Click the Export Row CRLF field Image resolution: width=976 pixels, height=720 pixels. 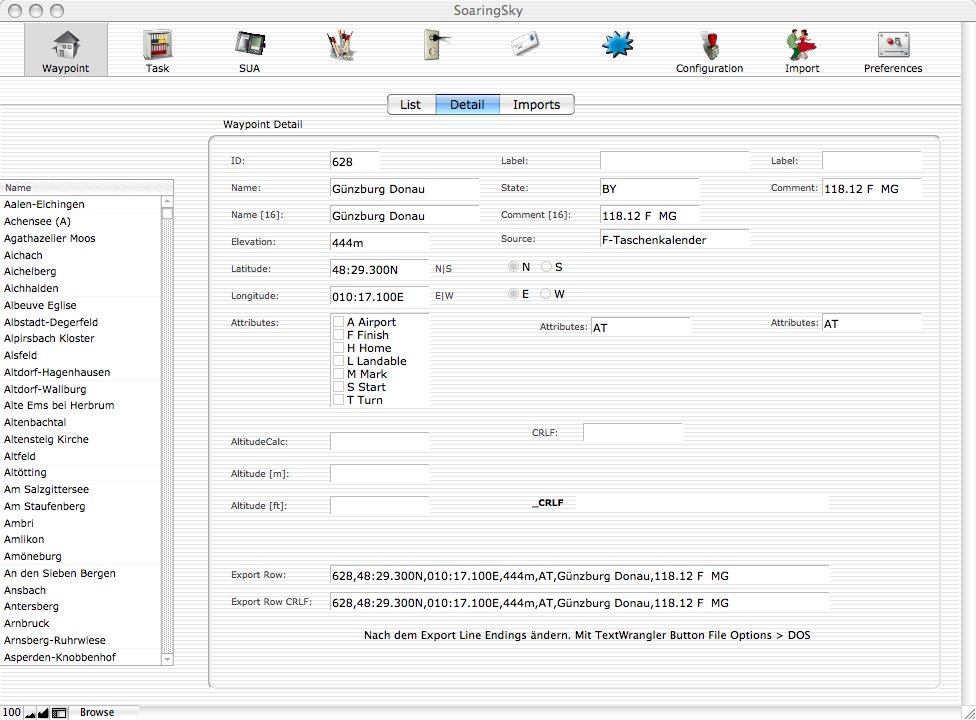pos(580,602)
